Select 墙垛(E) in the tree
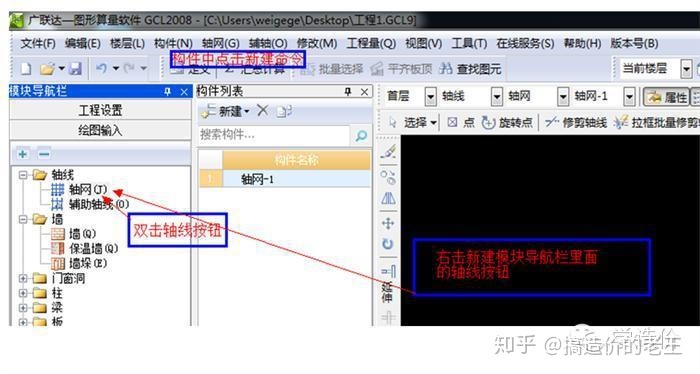 click(x=79, y=263)
